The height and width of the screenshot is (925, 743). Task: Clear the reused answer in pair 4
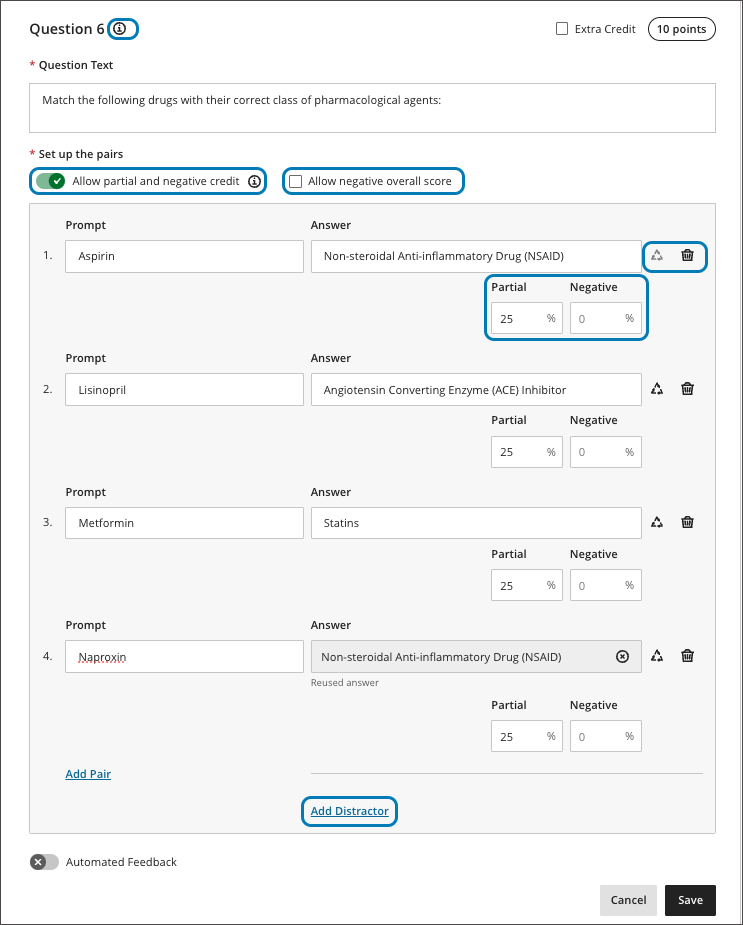[x=622, y=657]
